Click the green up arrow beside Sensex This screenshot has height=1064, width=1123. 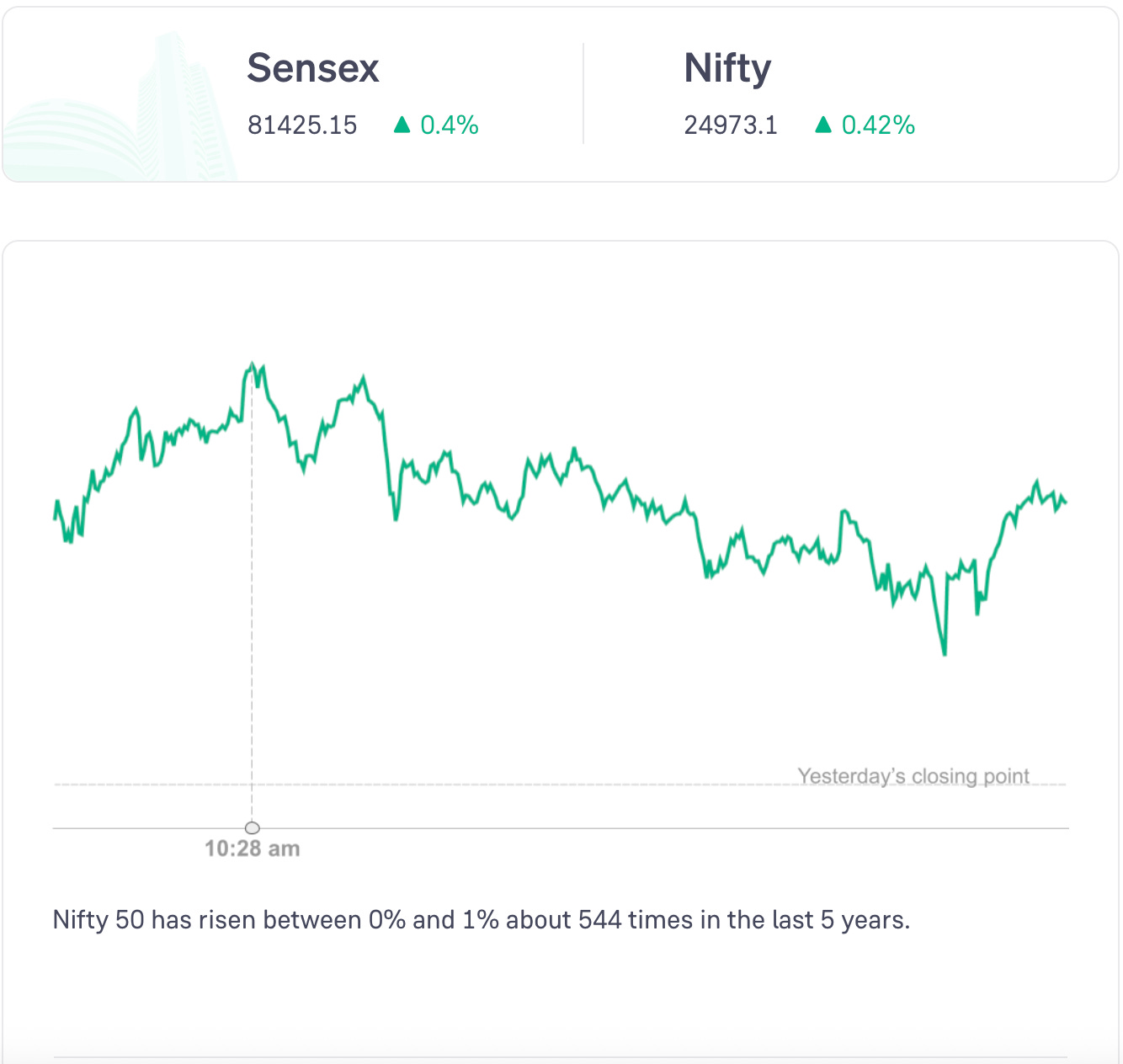tap(402, 125)
